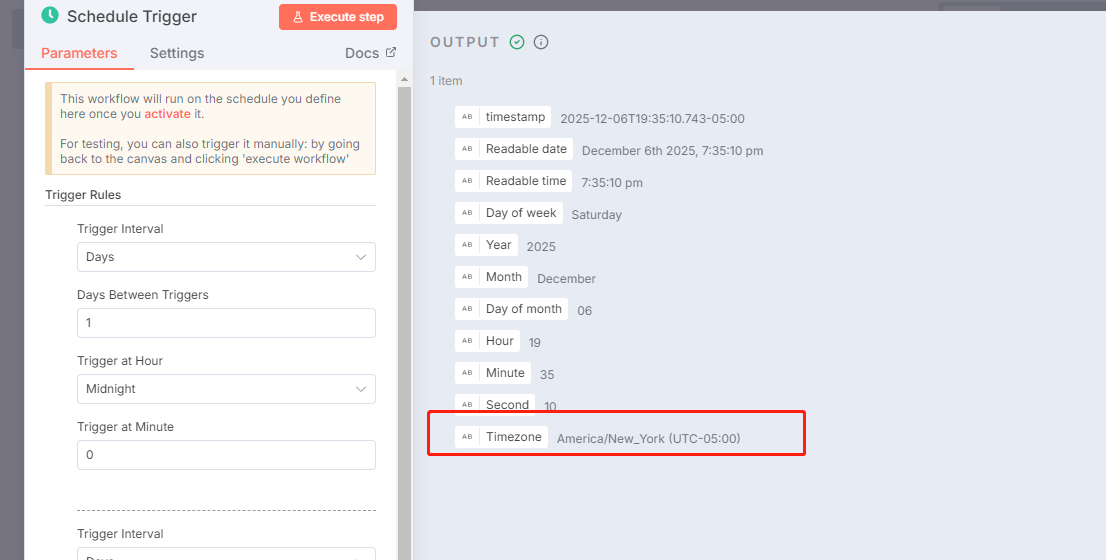Select the Second field label
This screenshot has width=1106, height=560.
click(x=507, y=404)
